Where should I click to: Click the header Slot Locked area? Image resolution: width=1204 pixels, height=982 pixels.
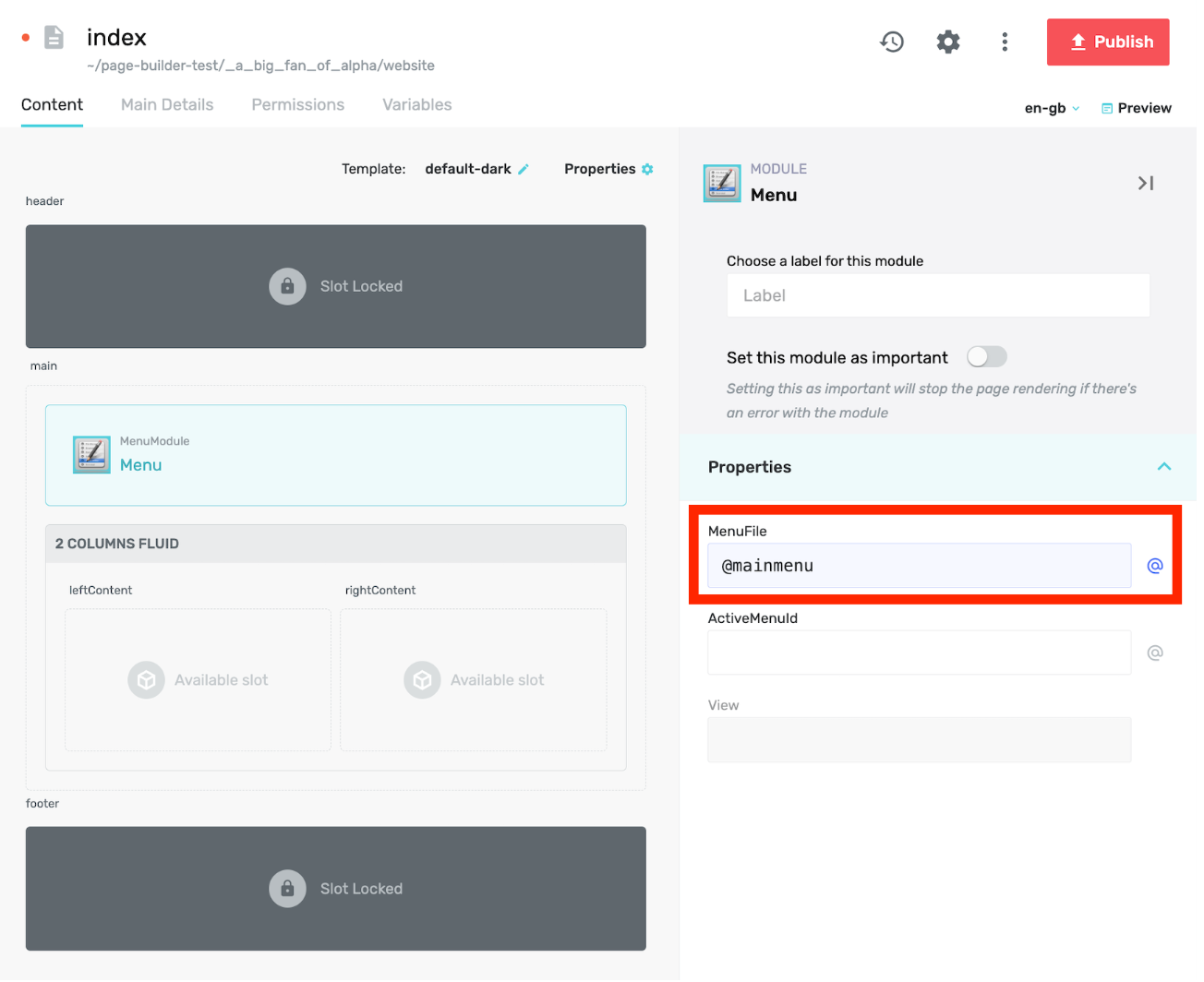[x=336, y=286]
